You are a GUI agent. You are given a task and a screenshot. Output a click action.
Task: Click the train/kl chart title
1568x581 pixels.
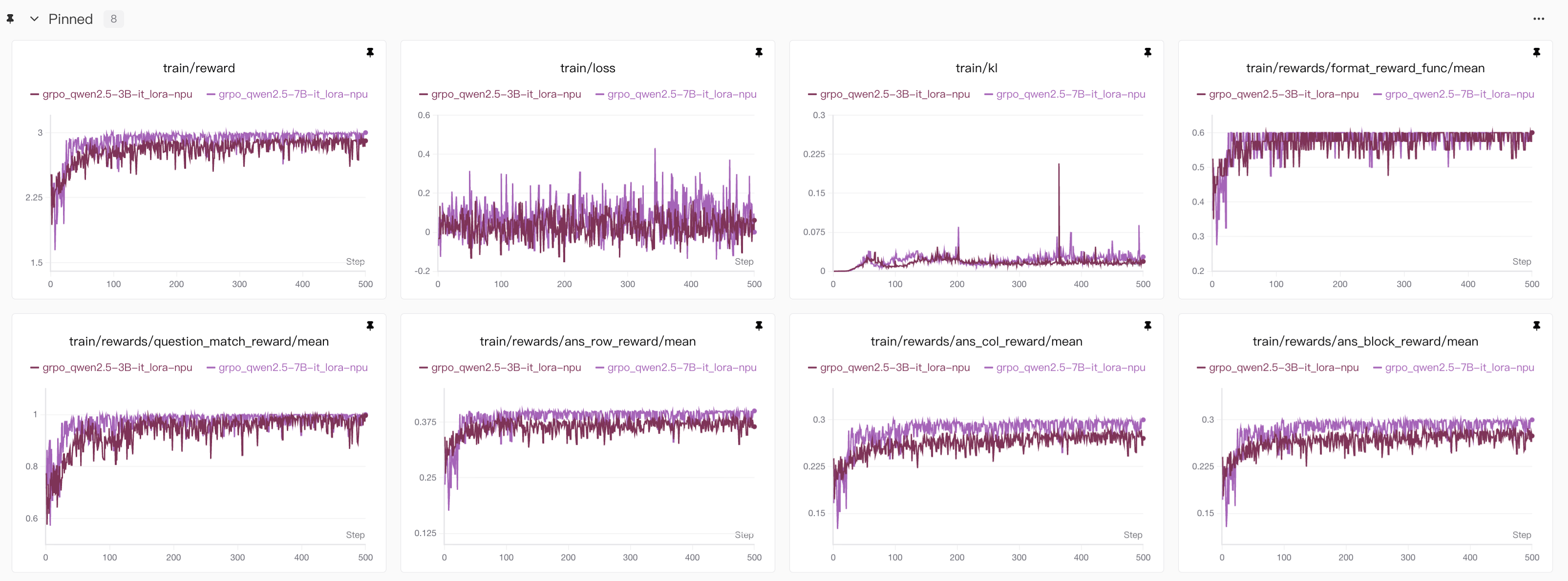click(x=976, y=68)
